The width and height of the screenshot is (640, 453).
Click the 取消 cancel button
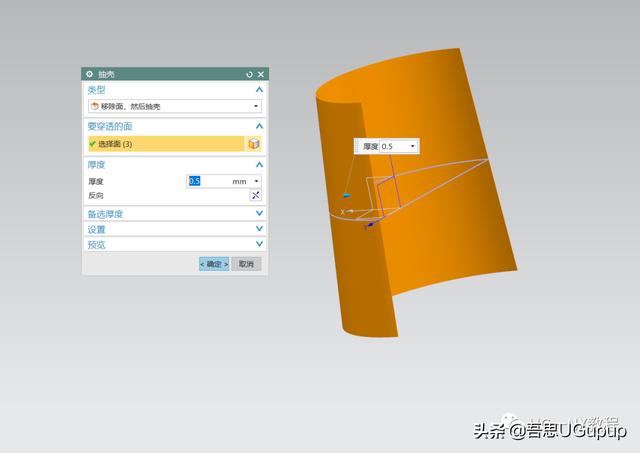pos(246,264)
